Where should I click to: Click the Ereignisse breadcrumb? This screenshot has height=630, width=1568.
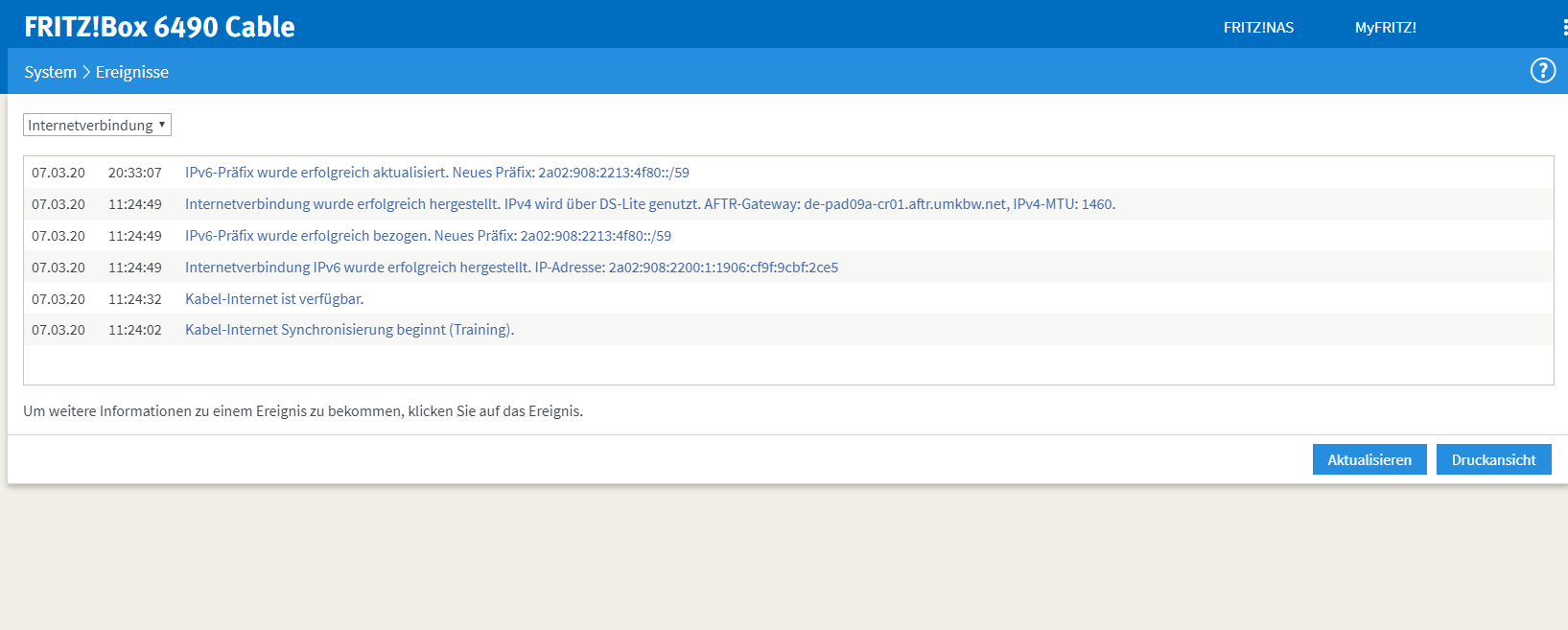131,72
